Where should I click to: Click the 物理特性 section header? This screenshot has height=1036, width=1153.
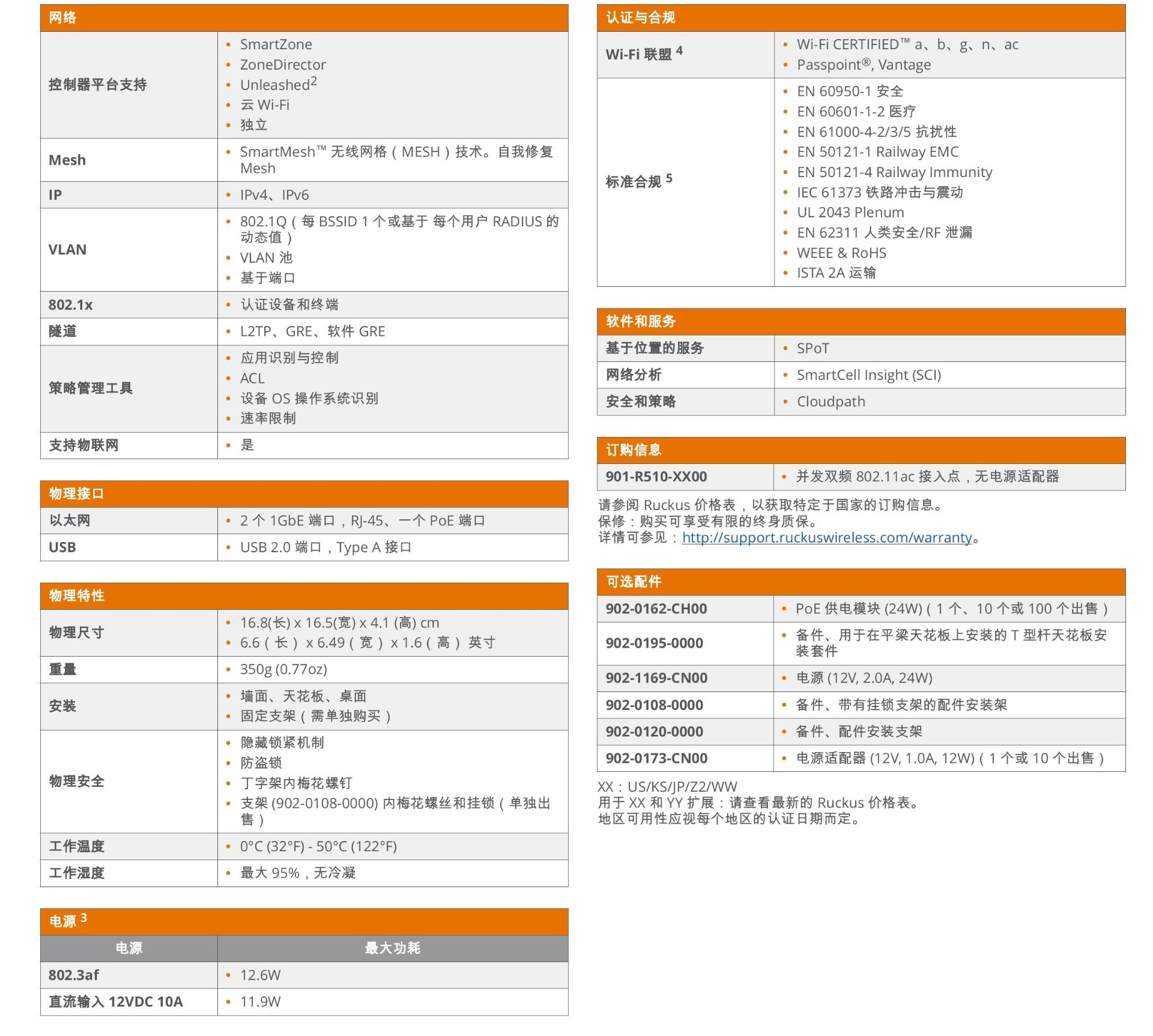[304, 596]
